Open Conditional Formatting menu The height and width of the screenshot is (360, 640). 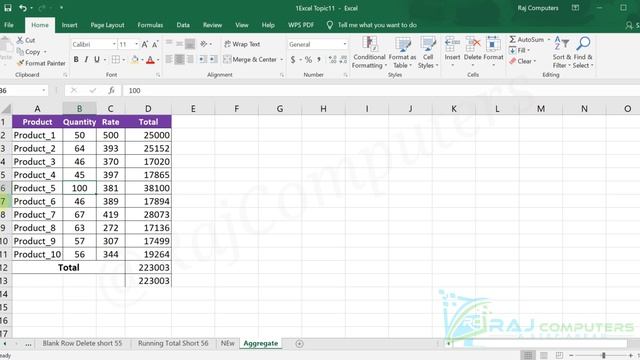pyautogui.click(x=369, y=53)
